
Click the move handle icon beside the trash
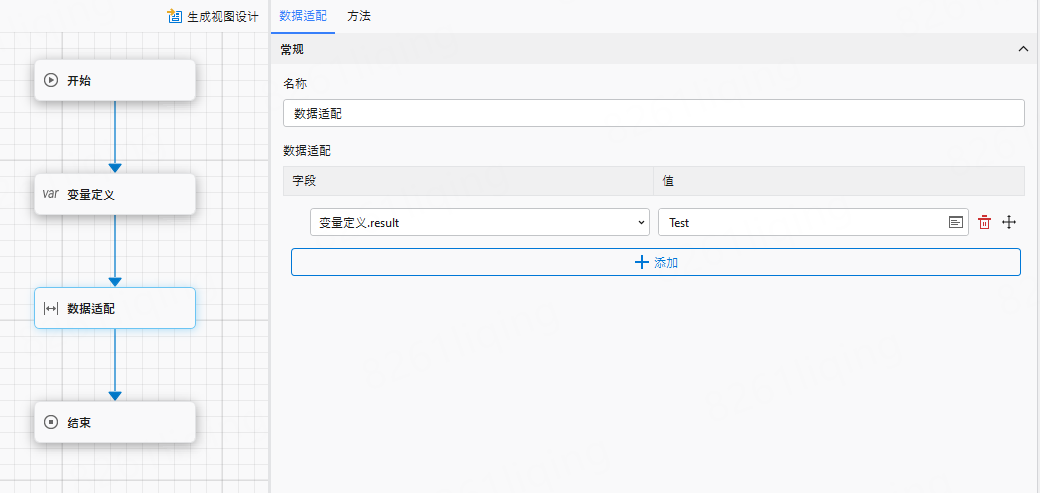[x=1009, y=222]
